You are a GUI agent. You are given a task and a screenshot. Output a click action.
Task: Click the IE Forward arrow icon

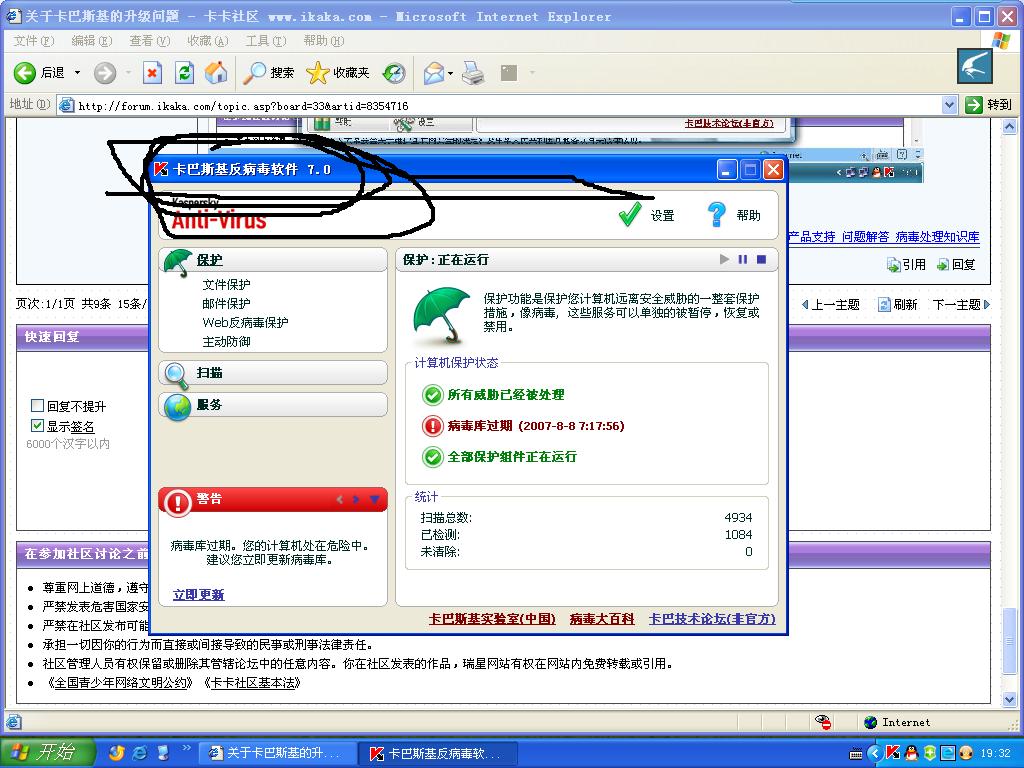(x=104, y=73)
